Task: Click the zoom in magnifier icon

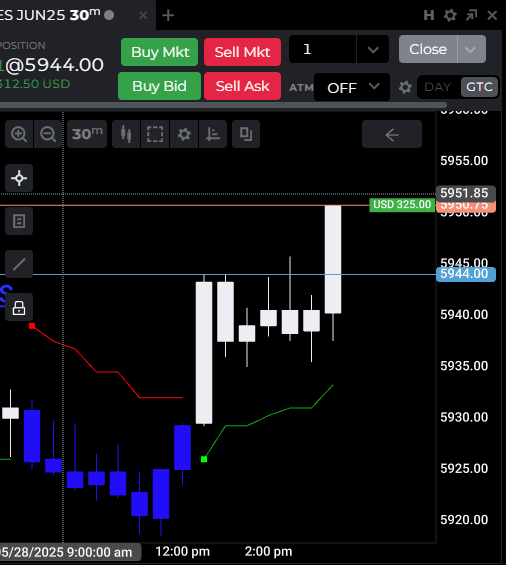Action: coord(19,134)
